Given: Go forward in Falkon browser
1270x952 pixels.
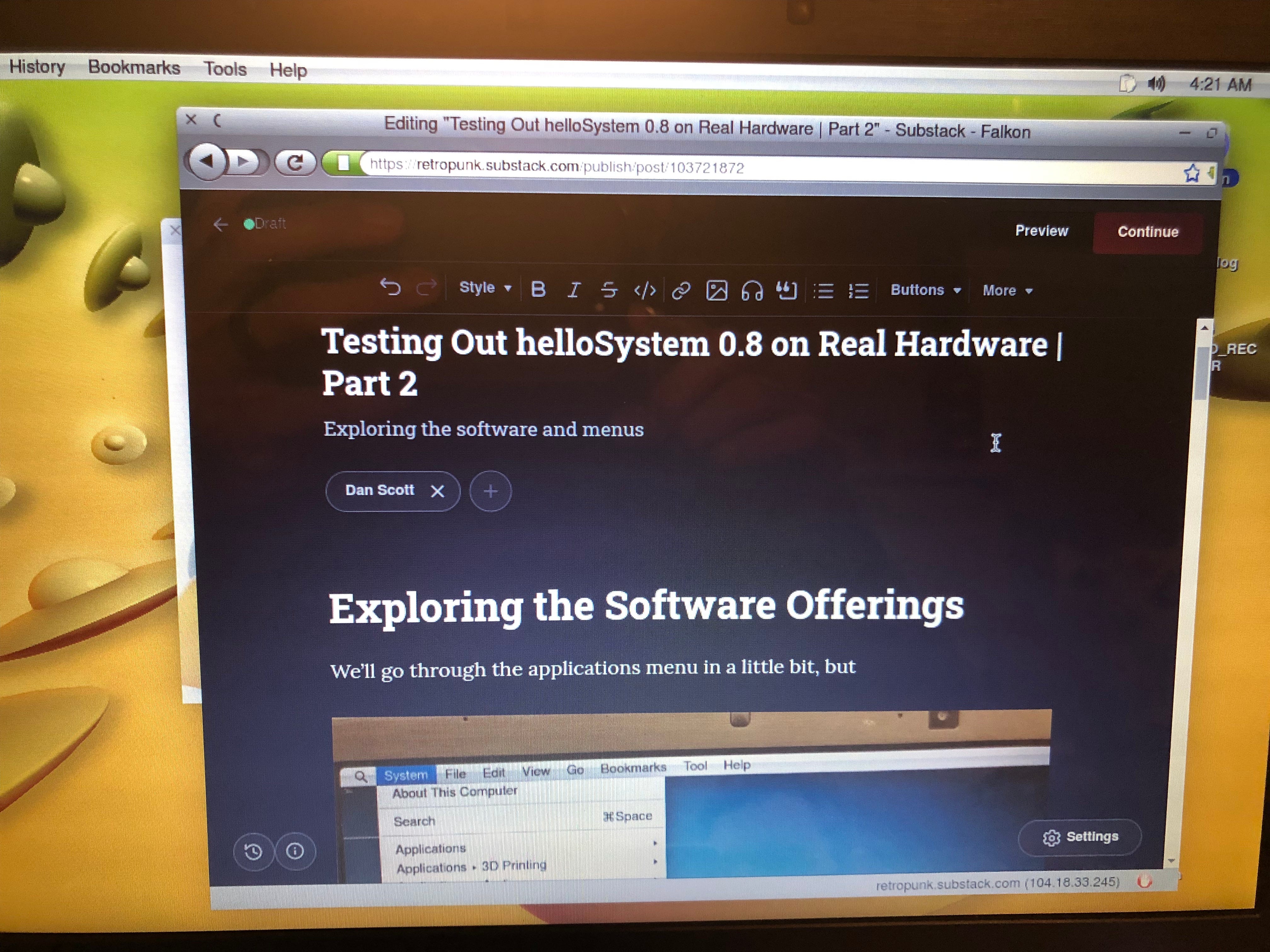Looking at the screenshot, I should coord(245,162).
